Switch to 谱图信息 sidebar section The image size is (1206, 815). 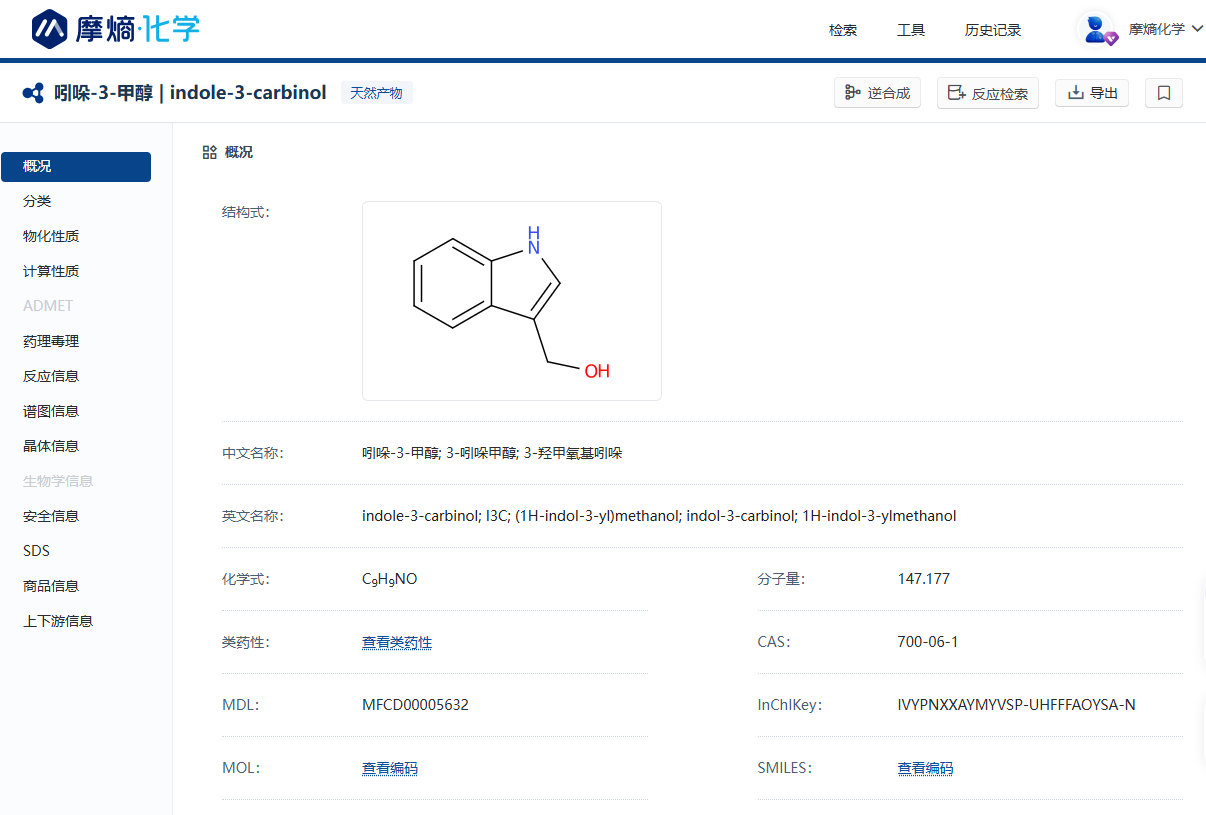click(51, 411)
